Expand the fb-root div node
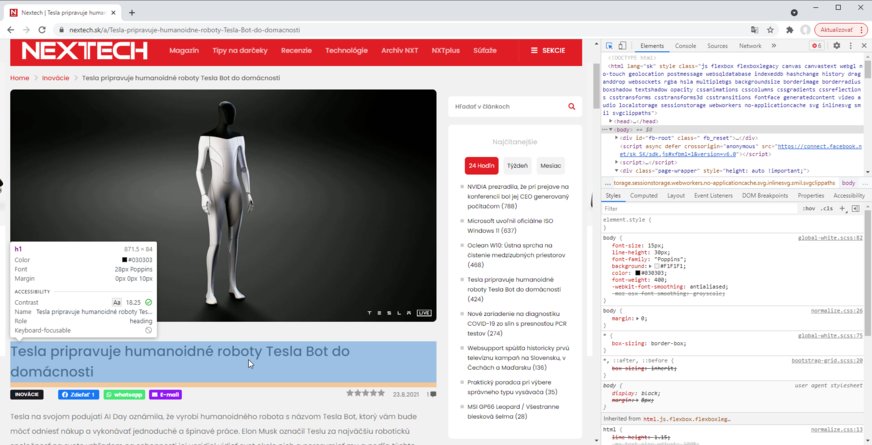This screenshot has width=872, height=445. (x=617, y=136)
